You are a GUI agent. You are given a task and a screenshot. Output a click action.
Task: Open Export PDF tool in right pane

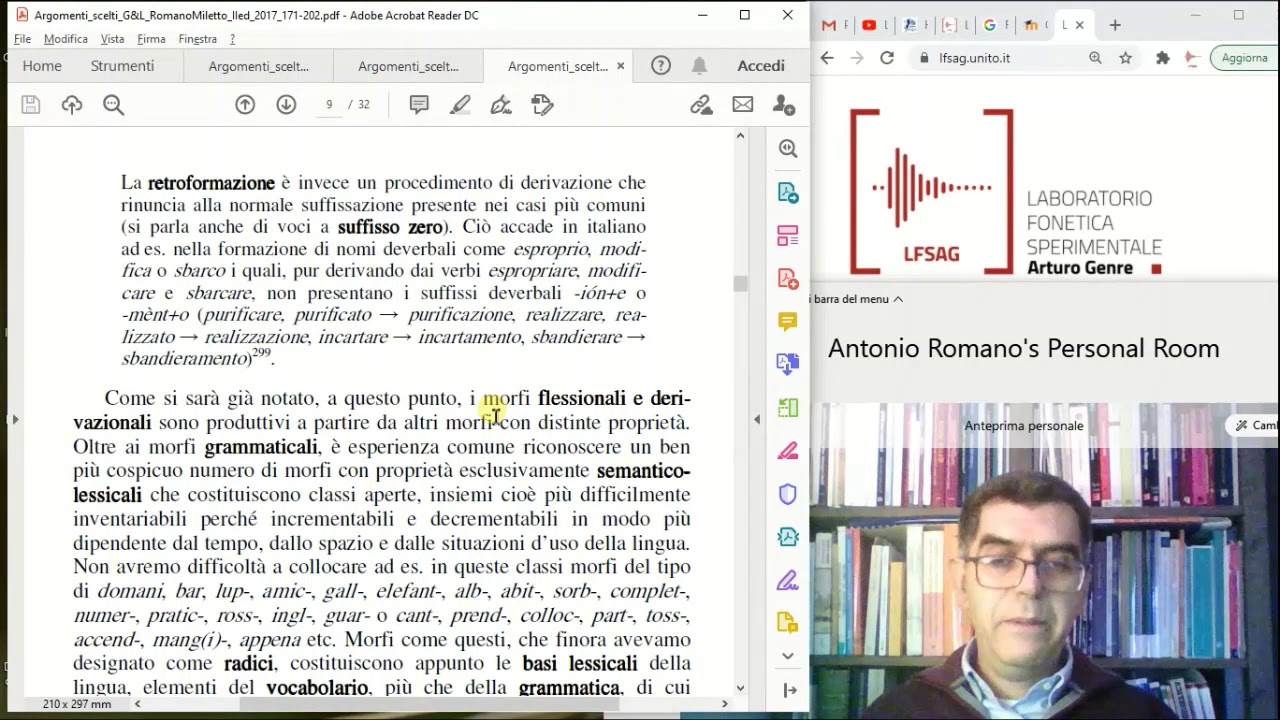(788, 192)
